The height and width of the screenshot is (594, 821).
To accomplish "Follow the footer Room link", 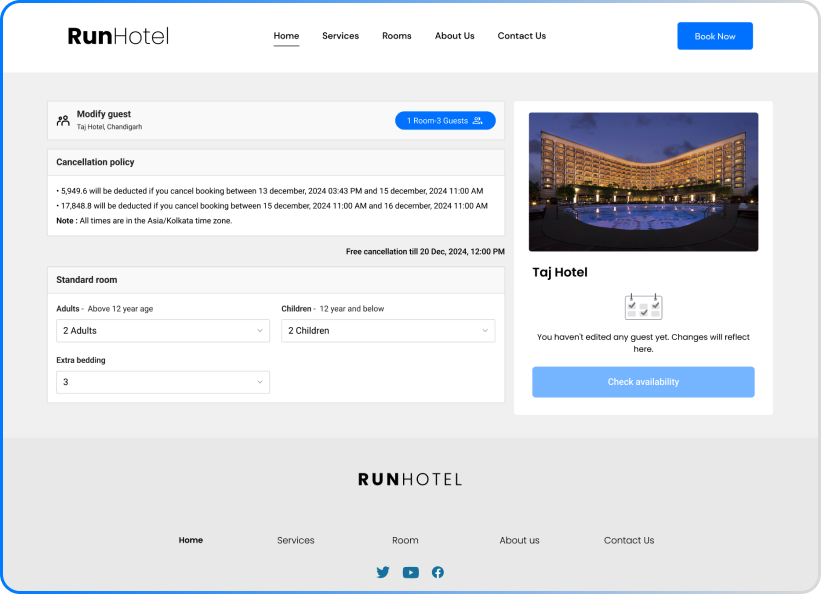I will [x=405, y=540].
